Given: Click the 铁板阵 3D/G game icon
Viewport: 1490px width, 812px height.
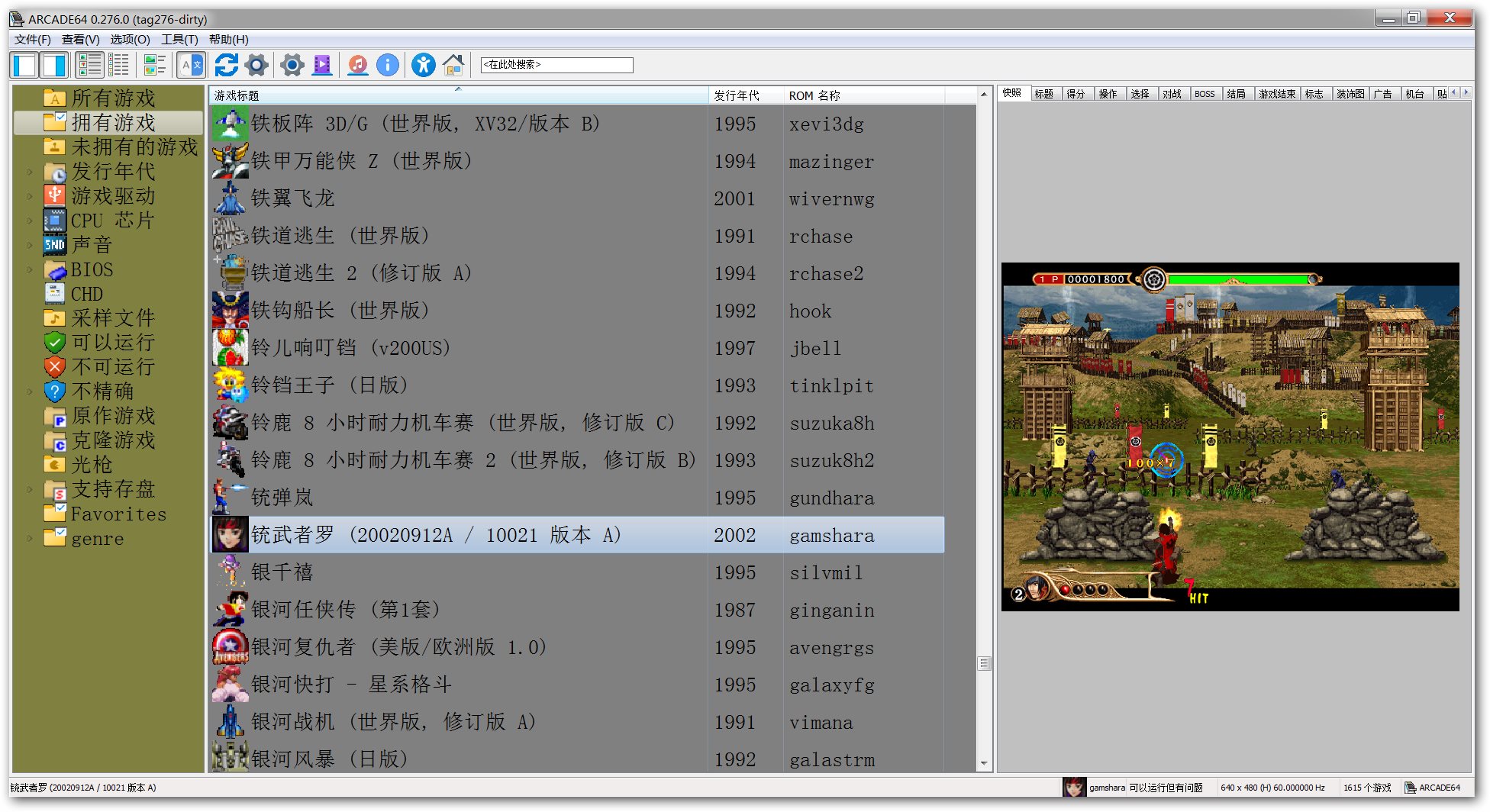Looking at the screenshot, I should point(230,124).
